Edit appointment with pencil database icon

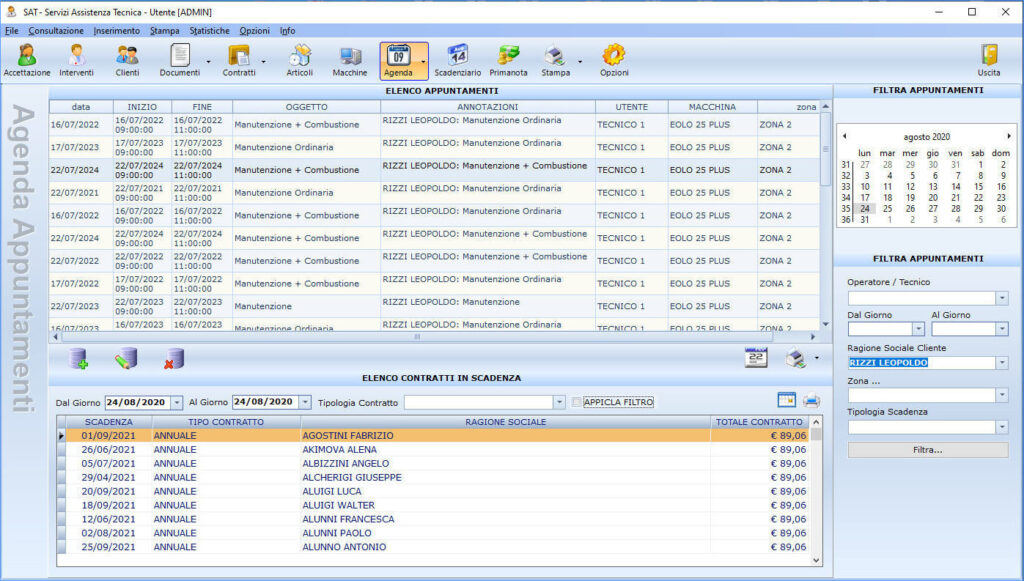[x=125, y=358]
